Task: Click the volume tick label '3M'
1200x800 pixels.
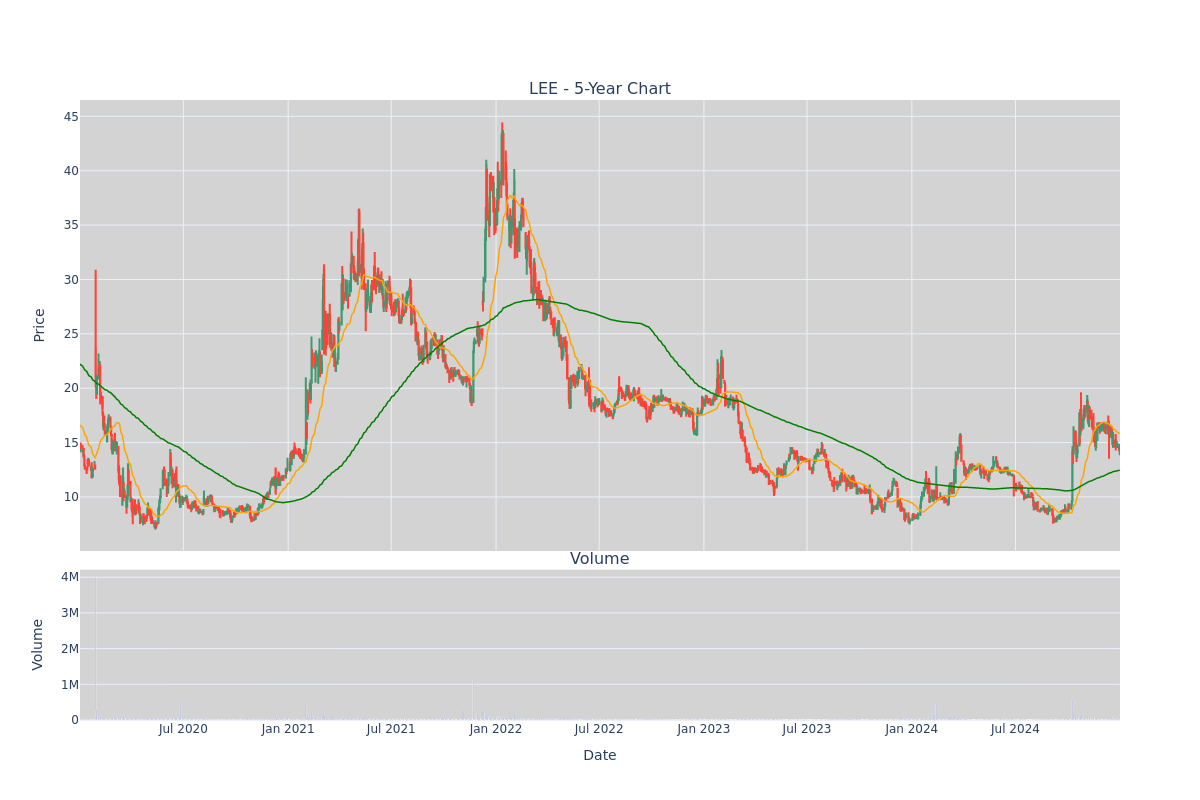Action: pyautogui.click(x=70, y=613)
